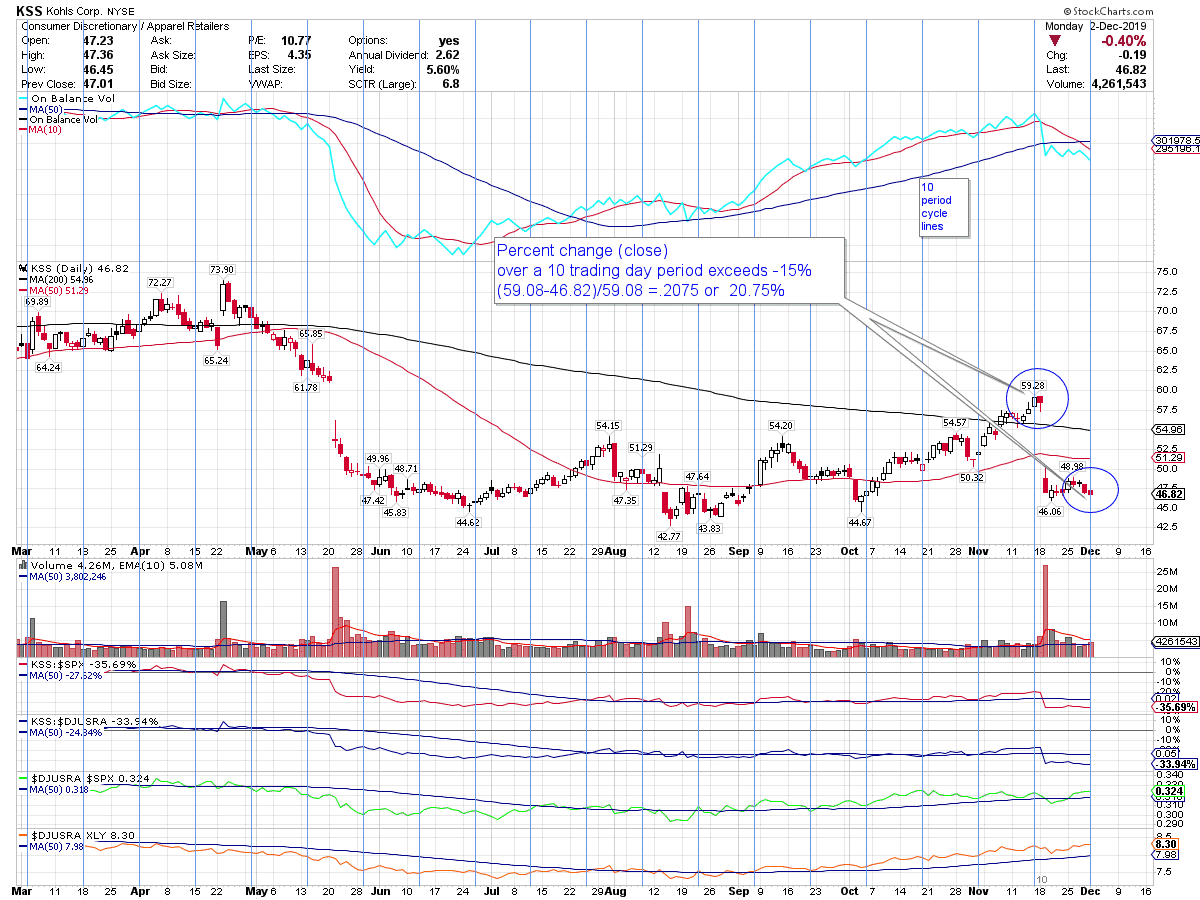Click the 42.77 August low price label
The height and width of the screenshot is (900, 1200).
[x=669, y=536]
